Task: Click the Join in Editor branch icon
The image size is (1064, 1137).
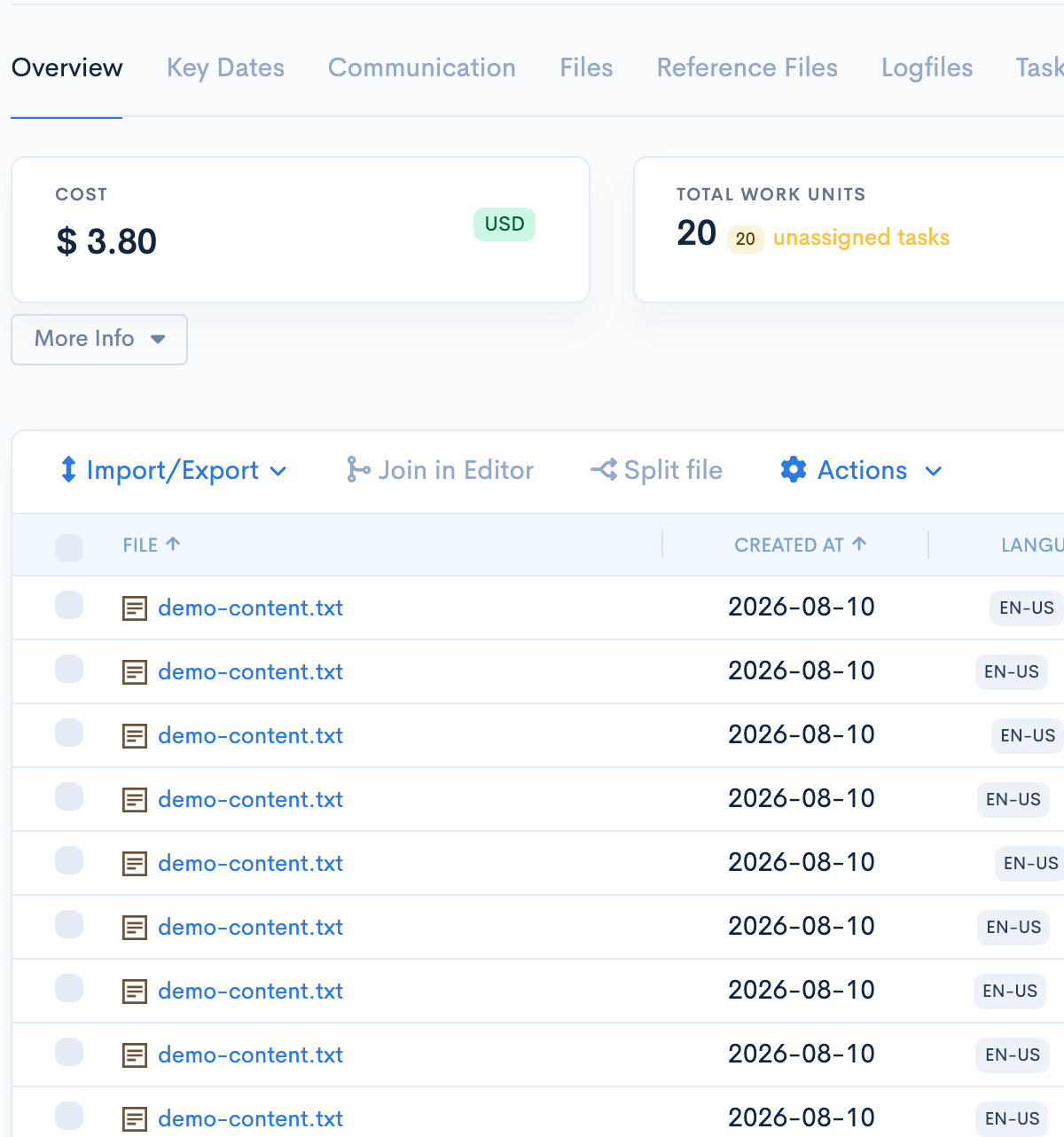Action: click(357, 469)
